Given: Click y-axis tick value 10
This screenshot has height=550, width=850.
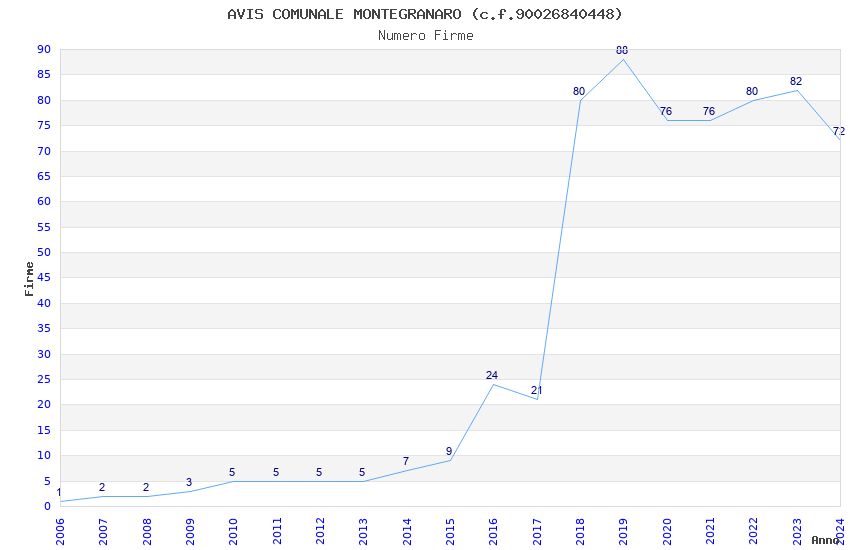Looking at the screenshot, I should point(44,455).
